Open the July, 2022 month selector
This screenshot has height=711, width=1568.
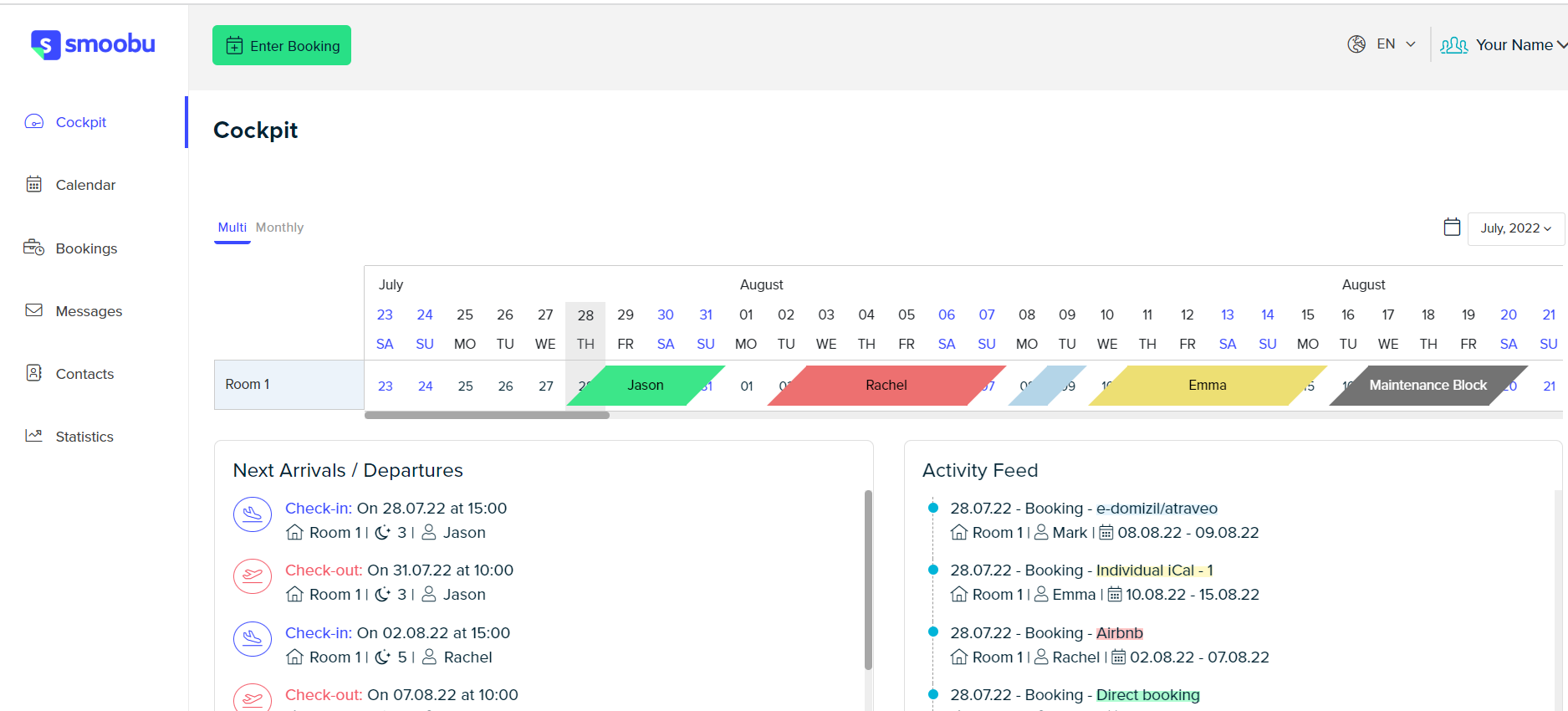click(x=1515, y=228)
